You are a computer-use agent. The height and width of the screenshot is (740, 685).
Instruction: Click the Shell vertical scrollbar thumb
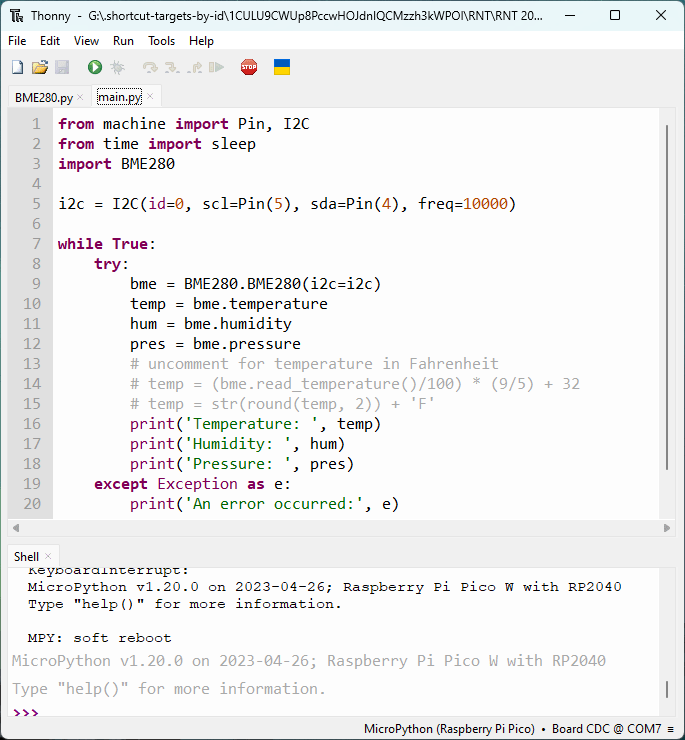[667, 689]
